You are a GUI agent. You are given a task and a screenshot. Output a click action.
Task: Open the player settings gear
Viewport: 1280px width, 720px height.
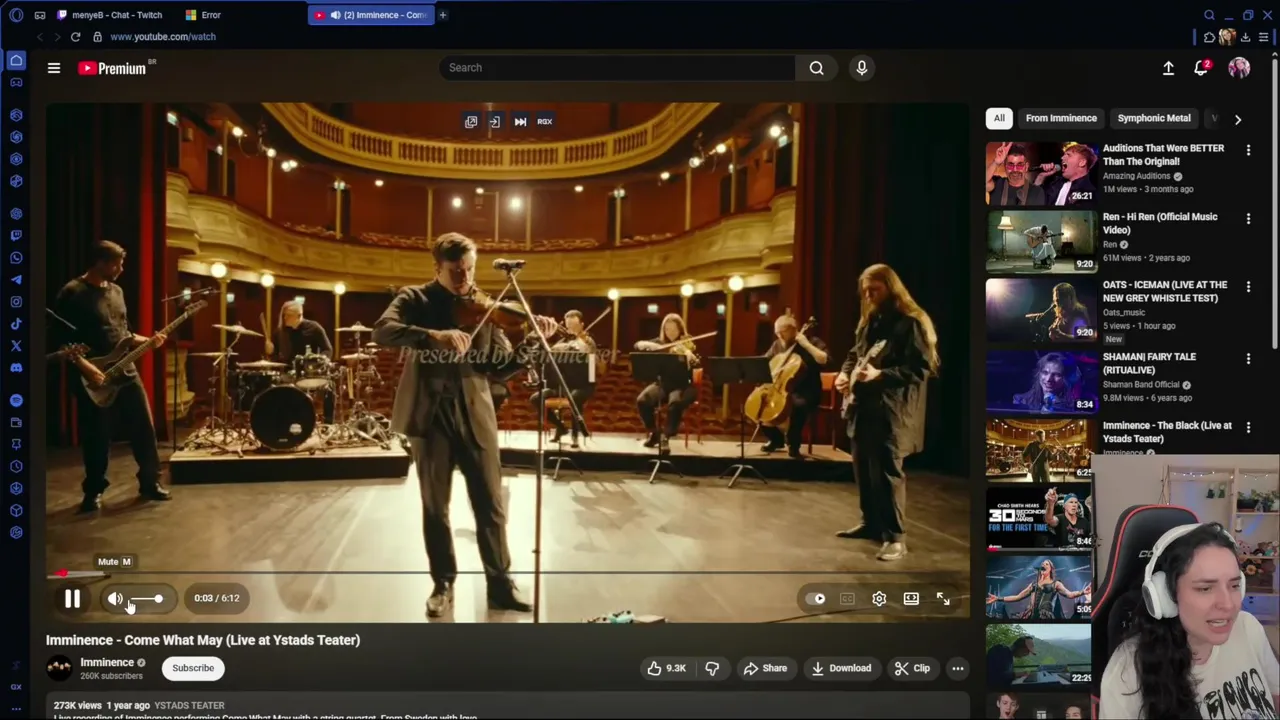coord(879,599)
